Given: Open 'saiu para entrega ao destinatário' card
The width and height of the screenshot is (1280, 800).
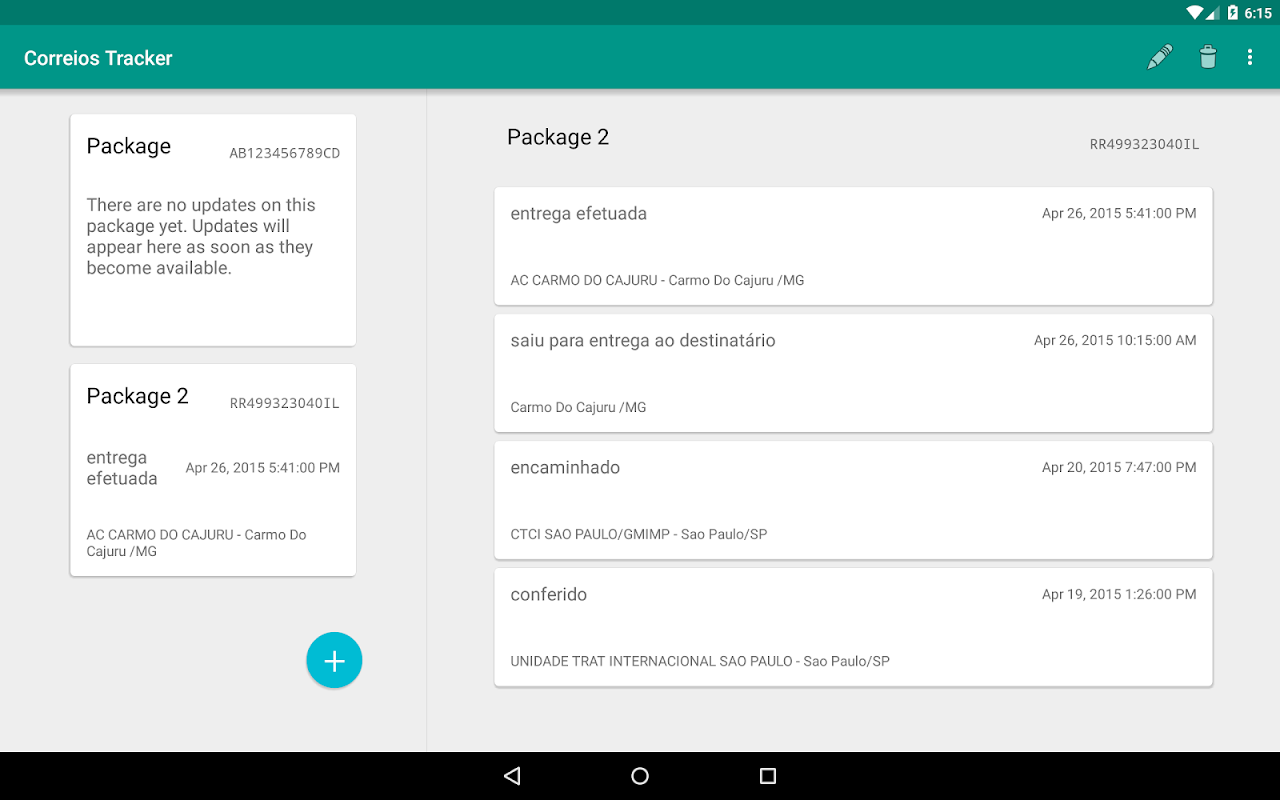Looking at the screenshot, I should 853,373.
